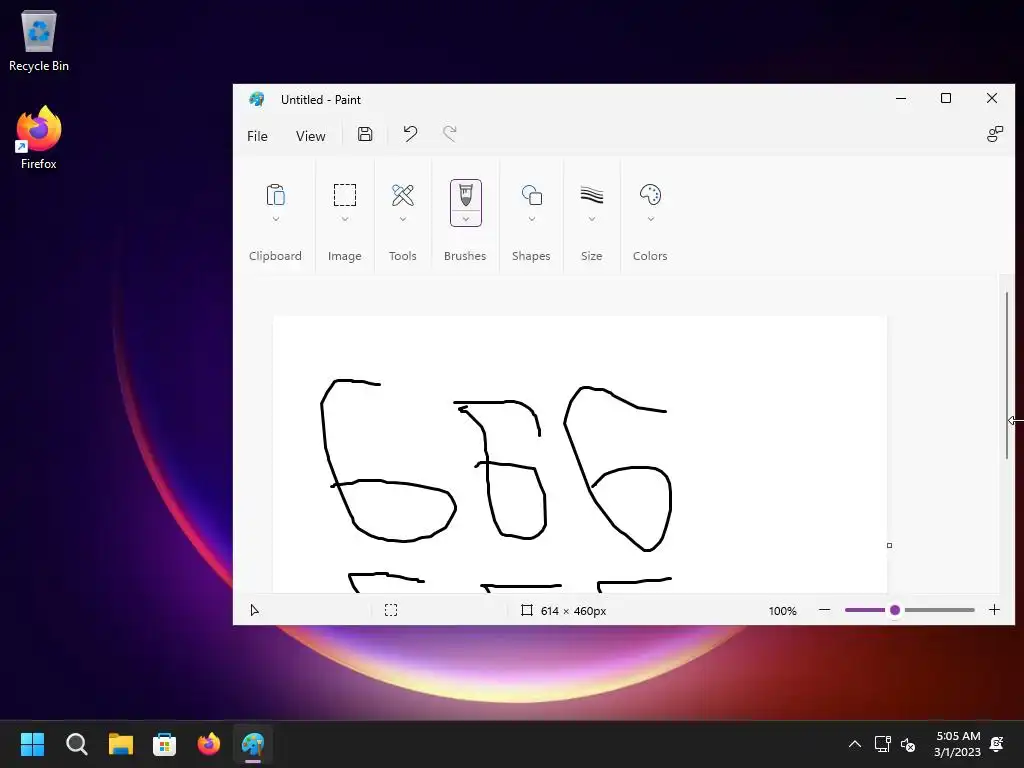Expand the Size dropdown chevron
This screenshot has width=1024, height=768.
(592, 219)
